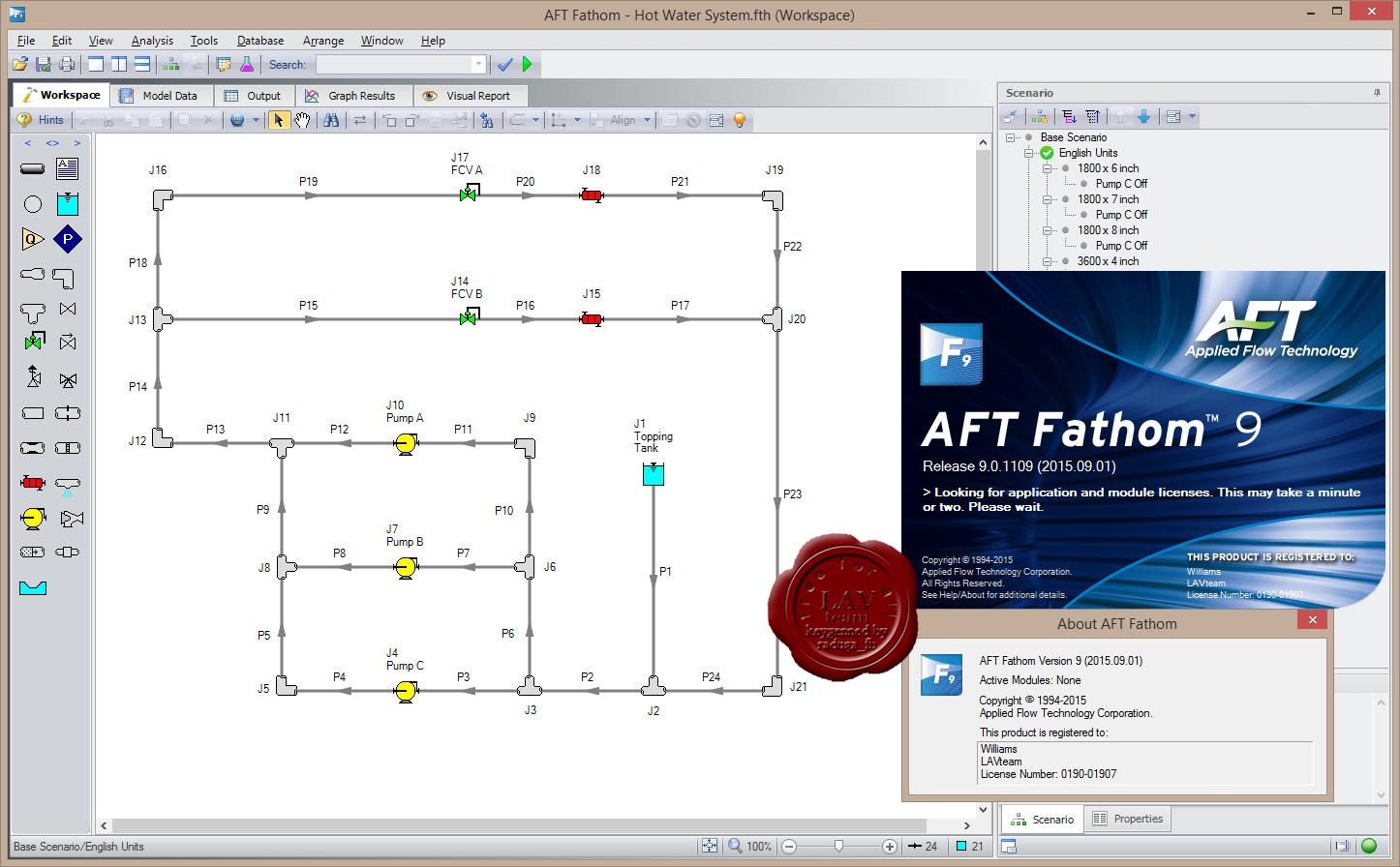Select the Pipe drawing tool in Toolbox
This screenshot has width=1400, height=867.
[x=32, y=169]
